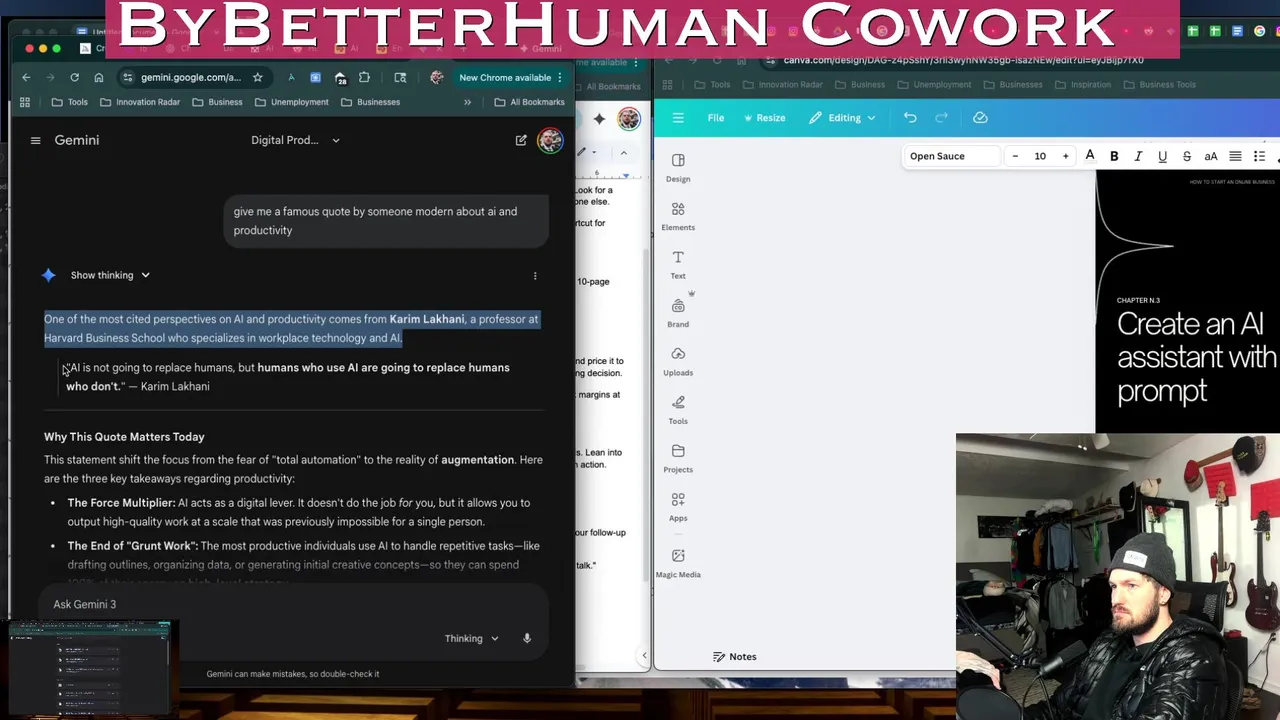Open Canva Text panel

pos(678,265)
